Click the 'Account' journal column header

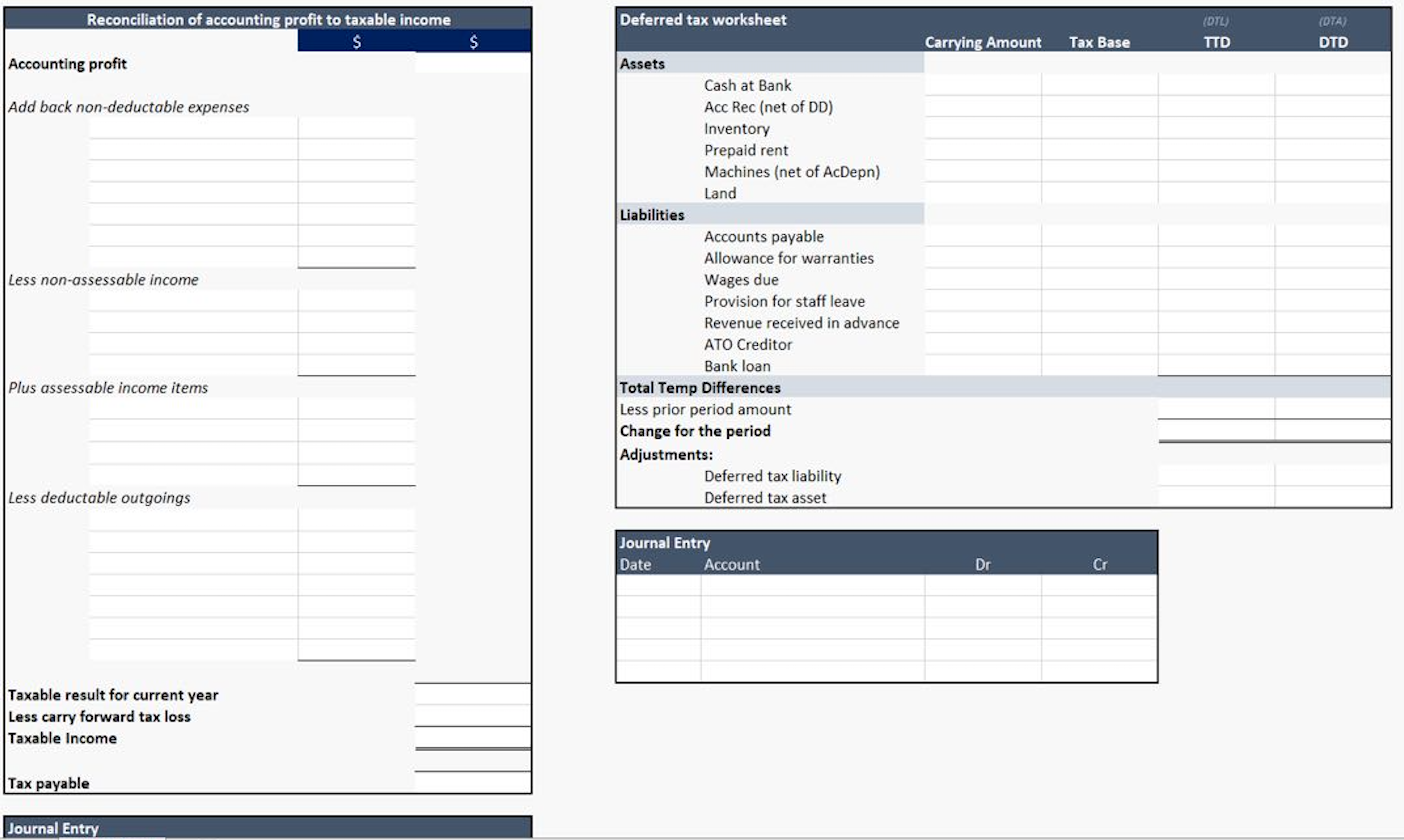click(732, 565)
